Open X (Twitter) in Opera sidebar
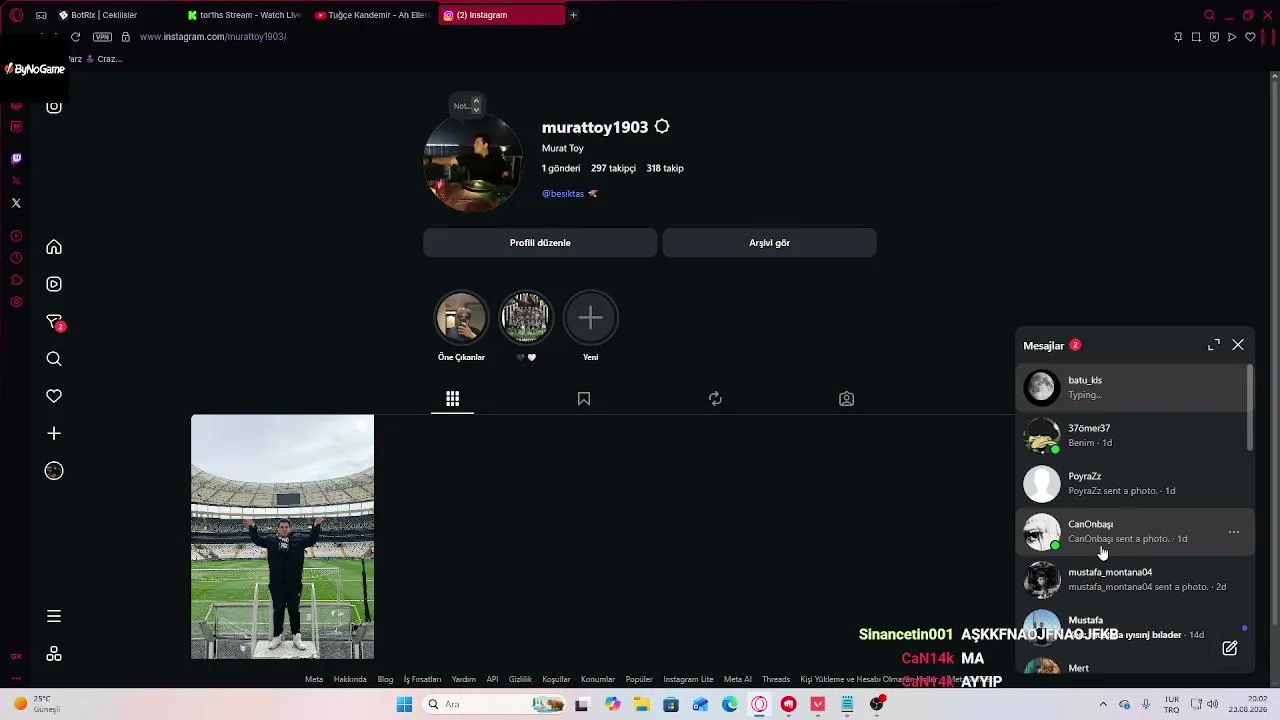1280x720 pixels. click(x=16, y=203)
